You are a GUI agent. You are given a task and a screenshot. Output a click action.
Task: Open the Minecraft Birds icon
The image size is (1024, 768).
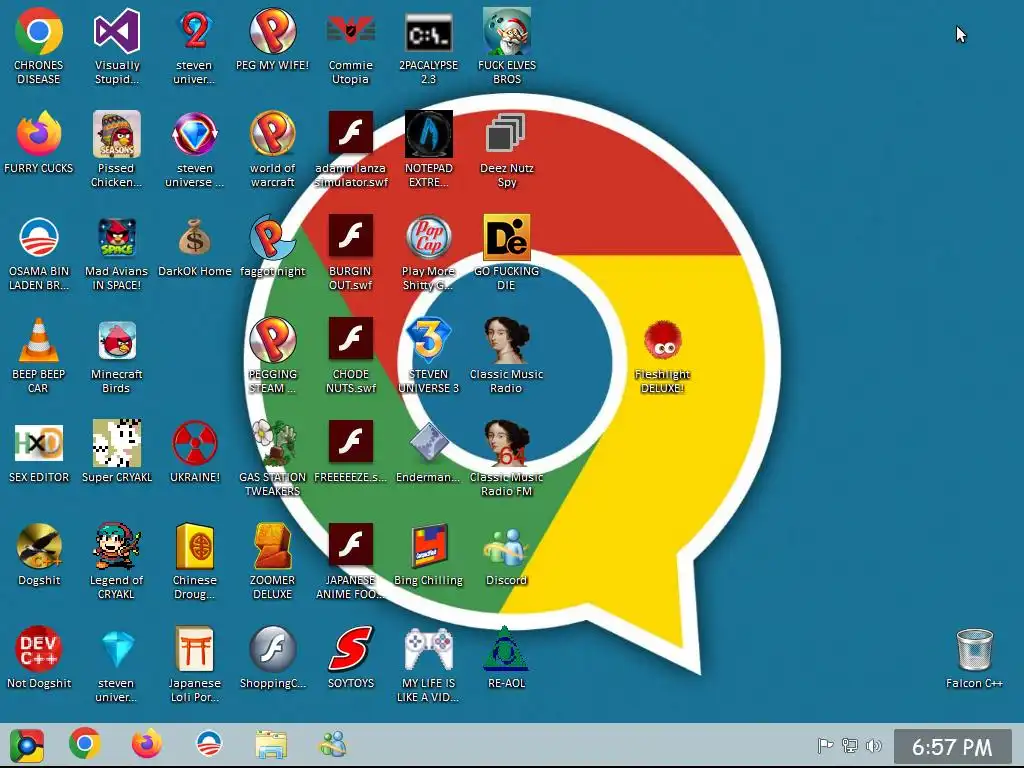pos(116,340)
